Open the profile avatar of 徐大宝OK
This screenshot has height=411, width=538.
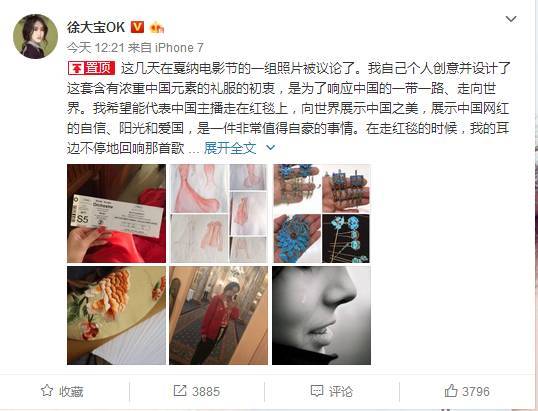tap(35, 36)
